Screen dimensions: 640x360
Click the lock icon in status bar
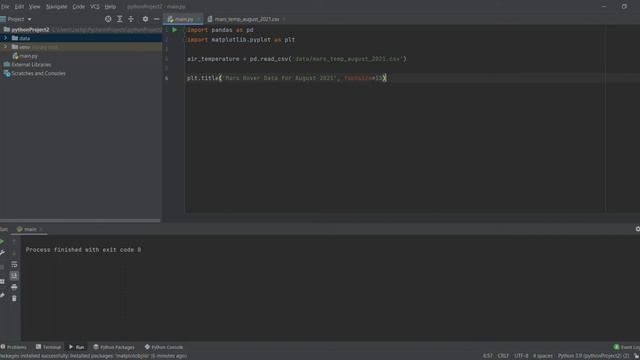636,356
